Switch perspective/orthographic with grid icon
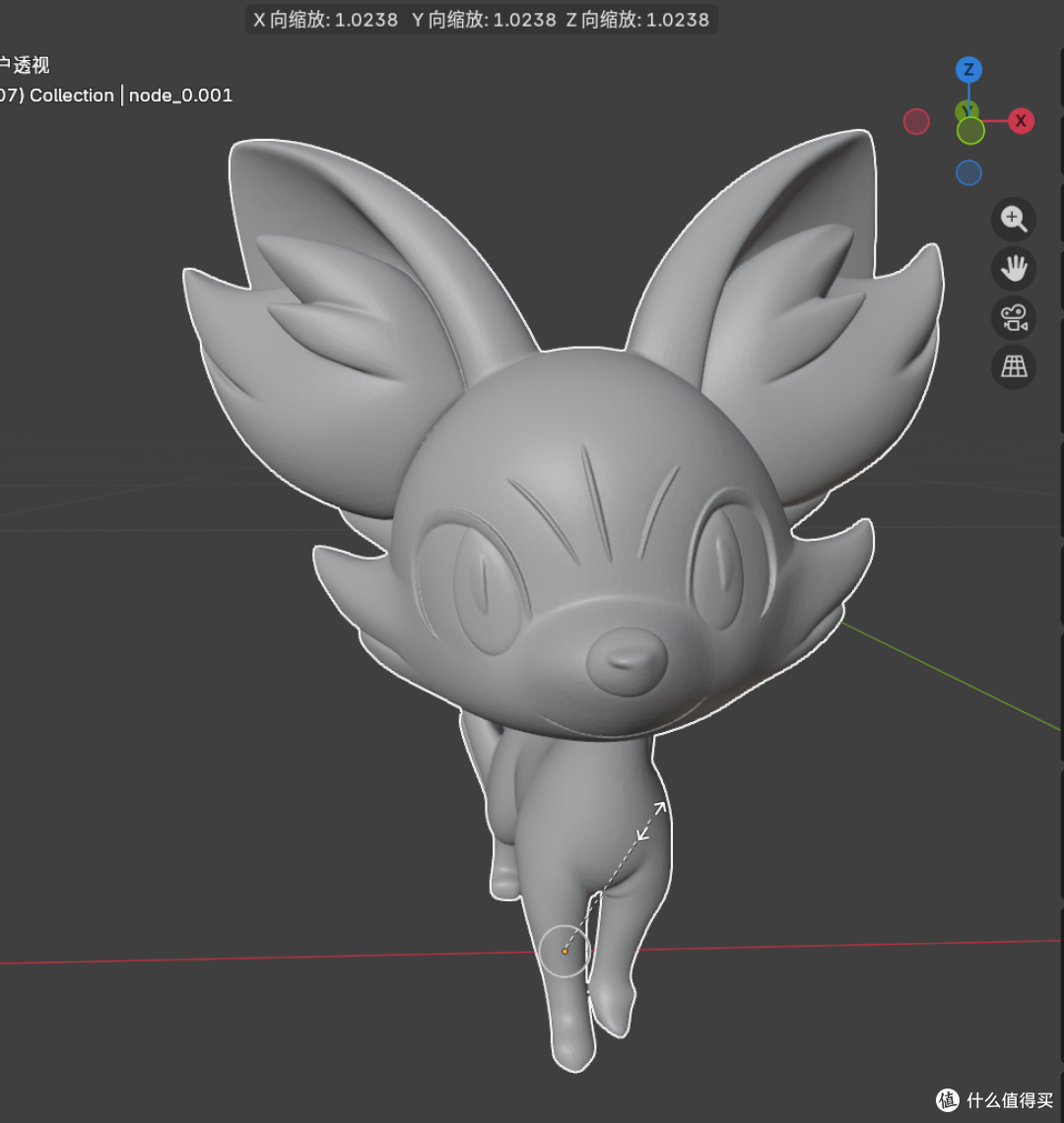Viewport: 1064px width, 1123px height. pyautogui.click(x=1013, y=367)
